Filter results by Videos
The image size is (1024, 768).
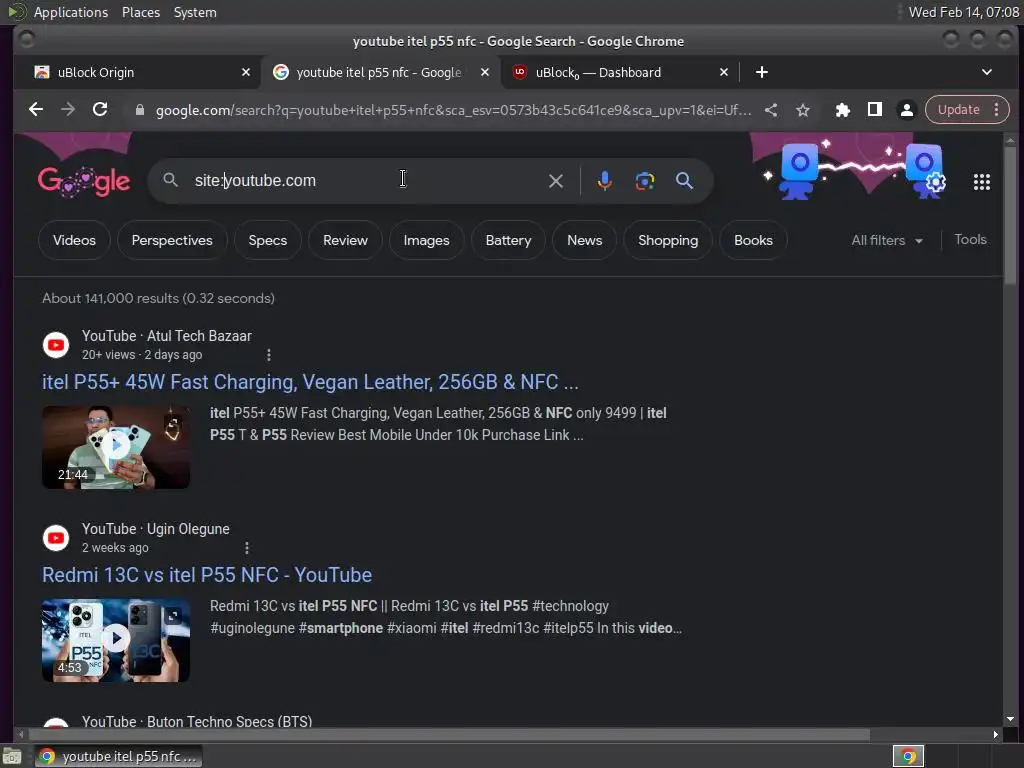(74, 240)
